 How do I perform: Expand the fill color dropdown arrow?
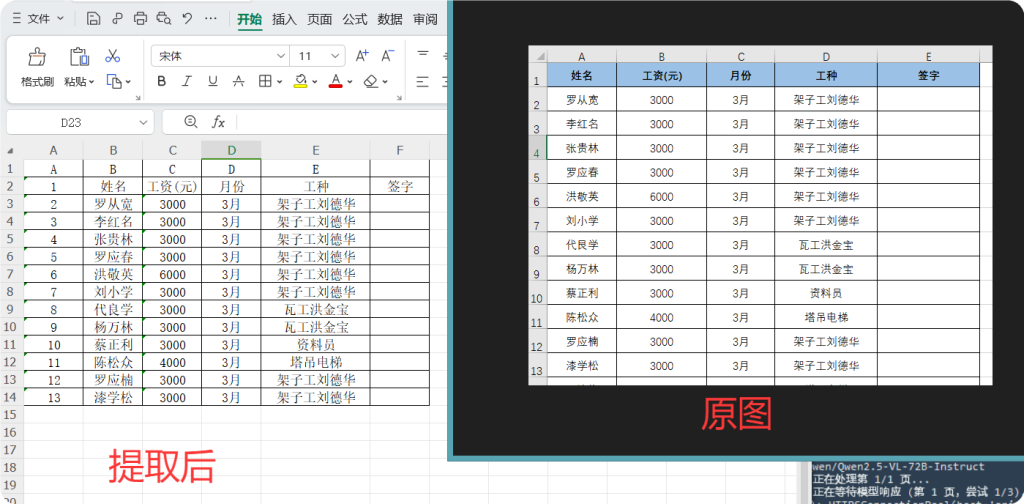315,82
